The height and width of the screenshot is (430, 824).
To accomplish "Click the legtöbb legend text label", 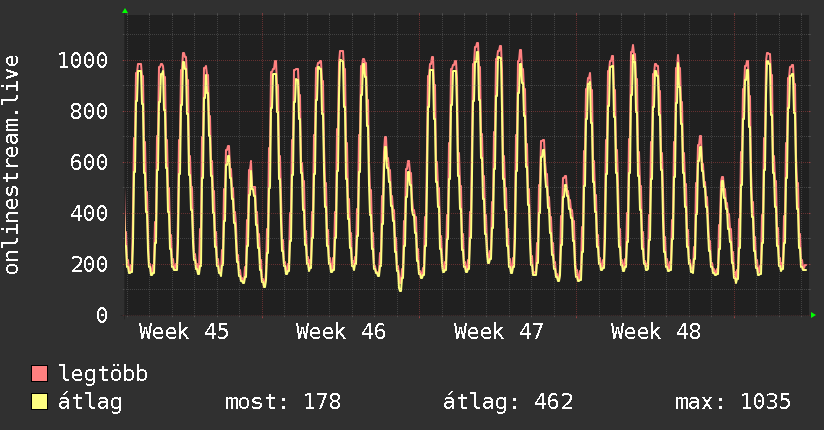I will click(x=104, y=374).
